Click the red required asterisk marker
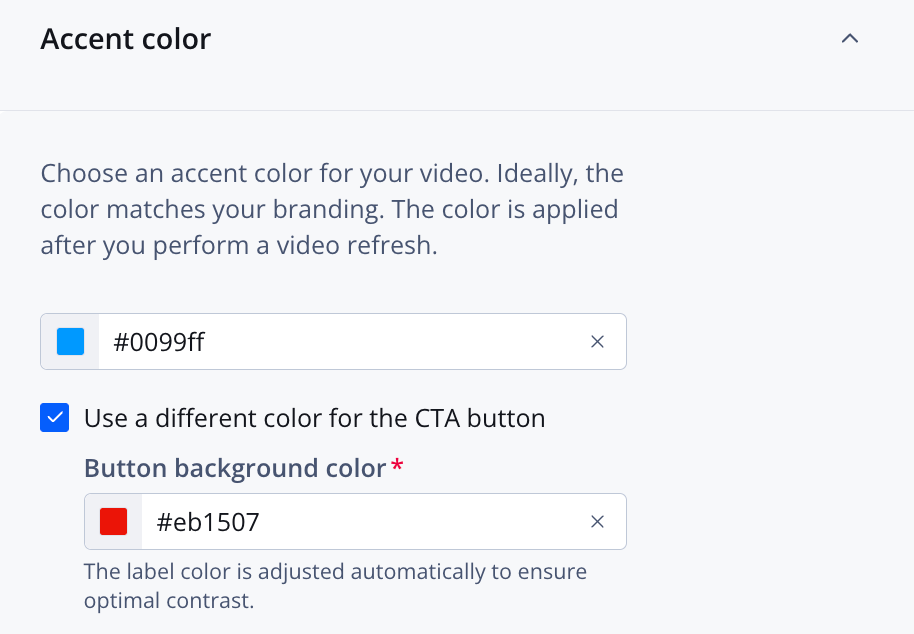Screen dimensions: 914x634 [397, 466]
